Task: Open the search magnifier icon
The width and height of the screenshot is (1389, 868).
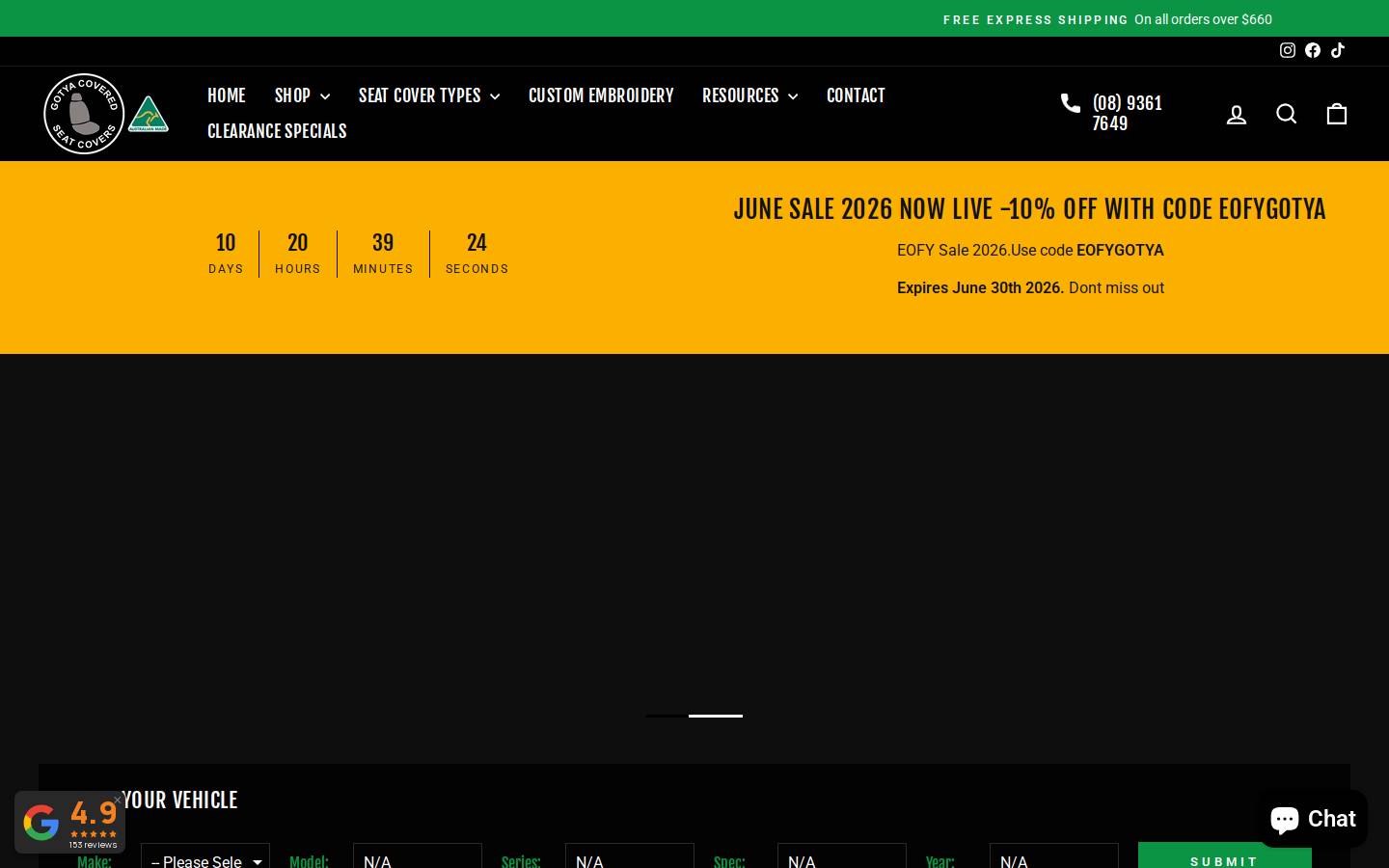Action: pos(1287,114)
